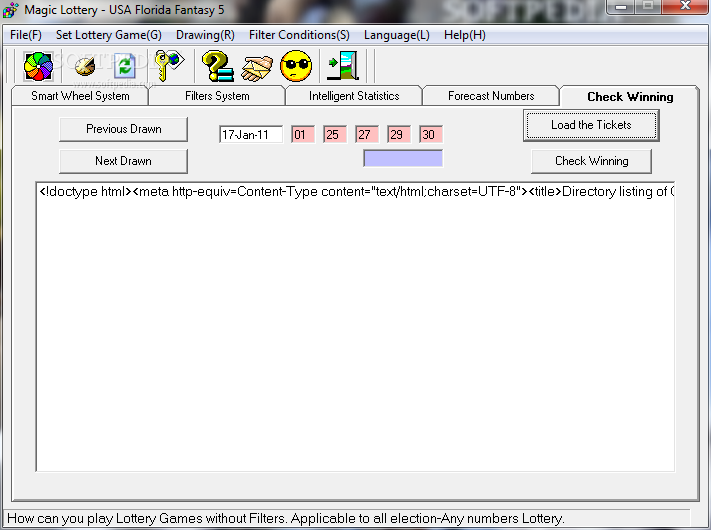Click the drawn number 27 box
Image resolution: width=711 pixels, height=530 pixels.
pos(367,134)
